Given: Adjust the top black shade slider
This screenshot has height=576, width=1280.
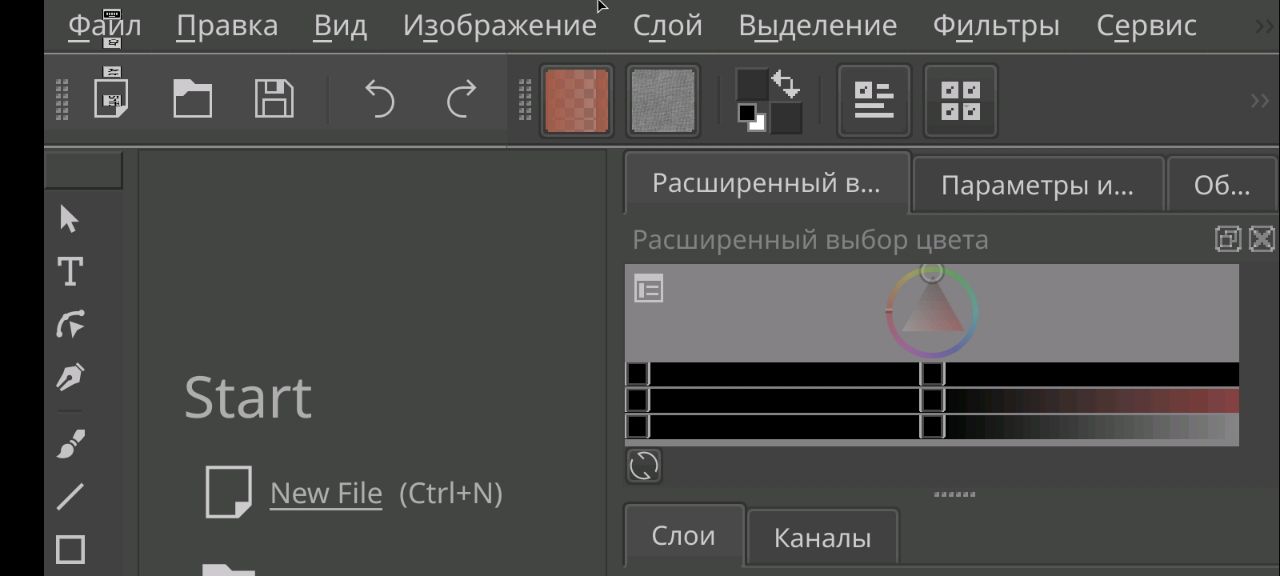Looking at the screenshot, I should [932, 374].
